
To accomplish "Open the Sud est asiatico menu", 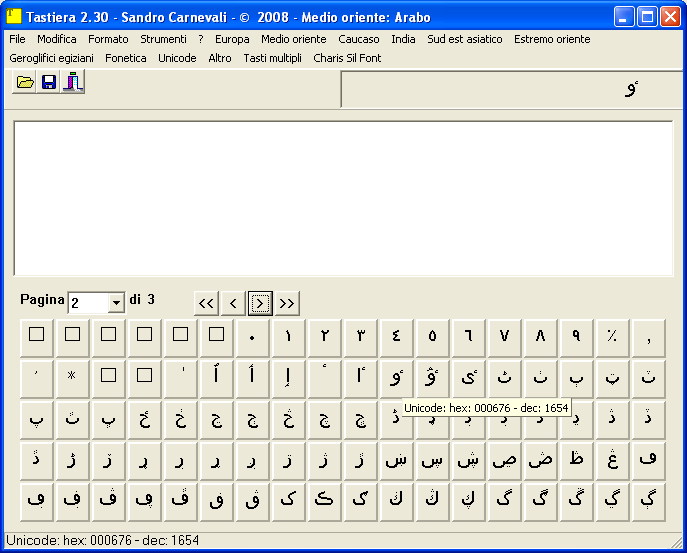I will pos(465,39).
